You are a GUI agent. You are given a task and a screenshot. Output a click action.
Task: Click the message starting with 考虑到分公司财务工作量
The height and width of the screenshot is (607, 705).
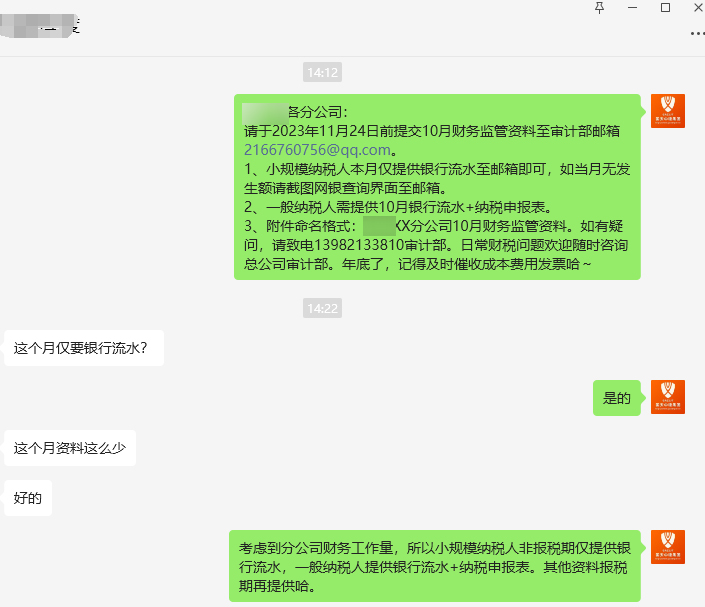435,566
